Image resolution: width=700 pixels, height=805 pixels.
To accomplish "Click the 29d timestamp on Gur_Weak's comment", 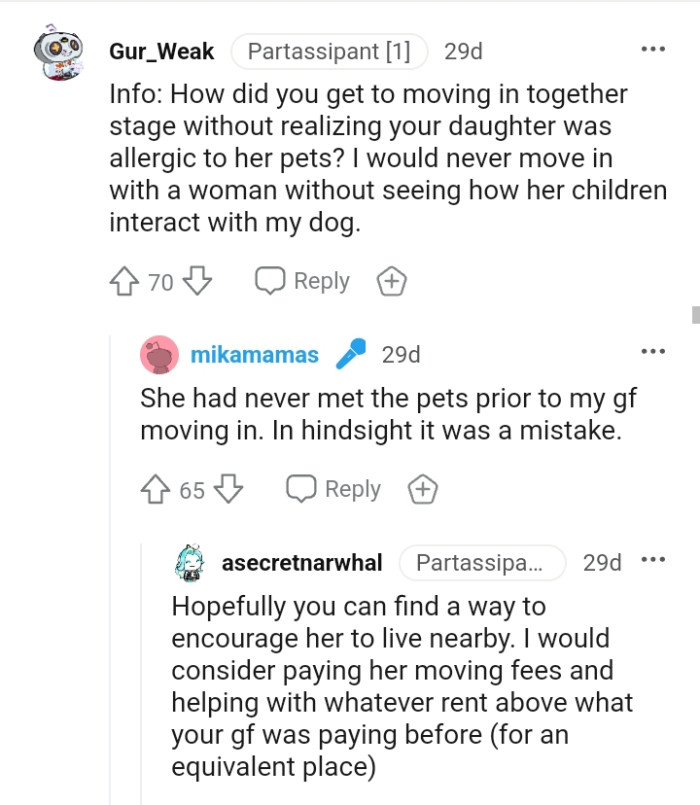I will (x=462, y=51).
